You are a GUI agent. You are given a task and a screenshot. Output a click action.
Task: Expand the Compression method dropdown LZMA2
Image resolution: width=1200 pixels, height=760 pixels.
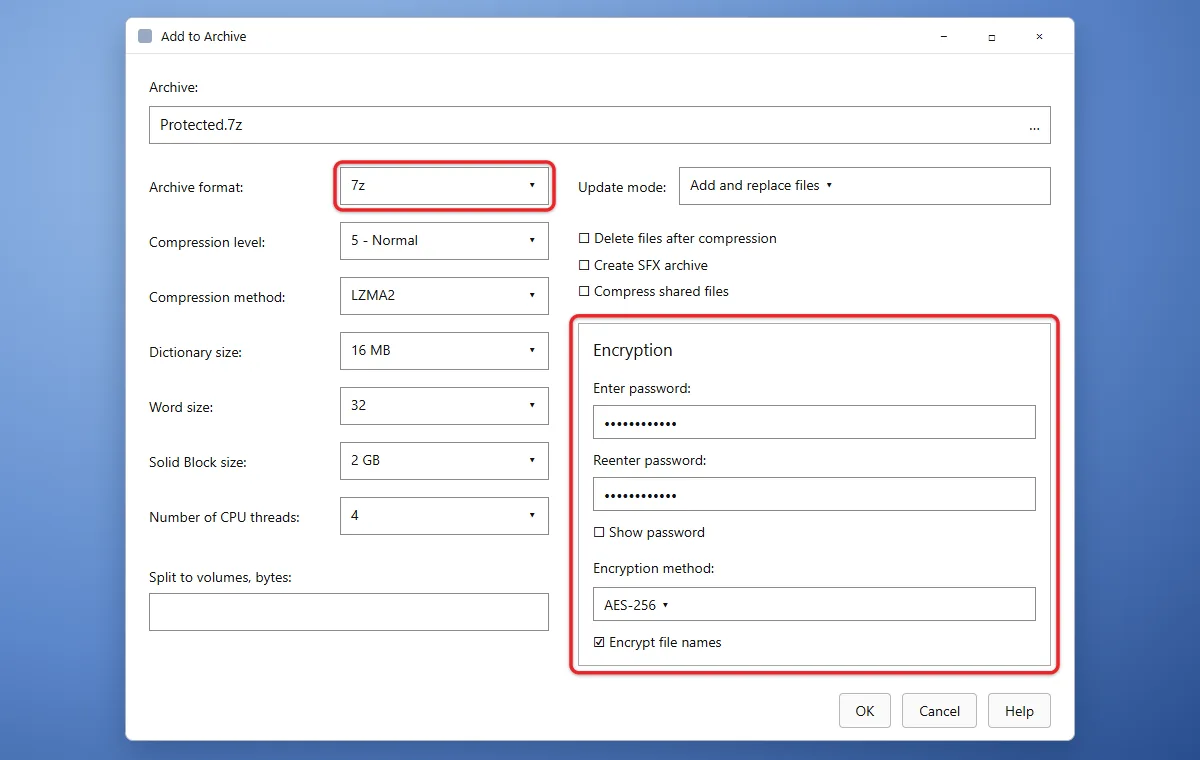(444, 296)
